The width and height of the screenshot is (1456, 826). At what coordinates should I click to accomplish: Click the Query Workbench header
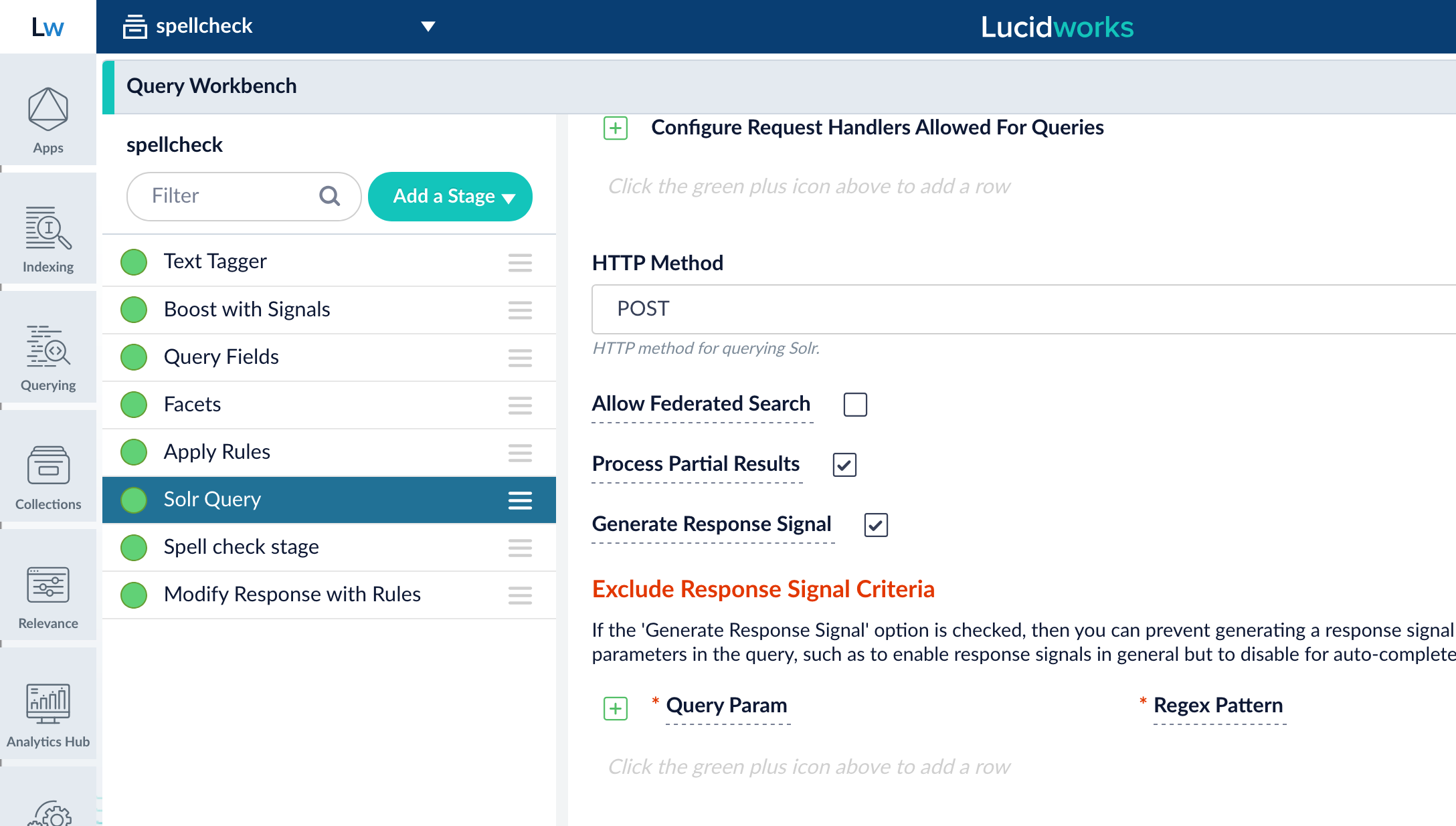coord(211,86)
